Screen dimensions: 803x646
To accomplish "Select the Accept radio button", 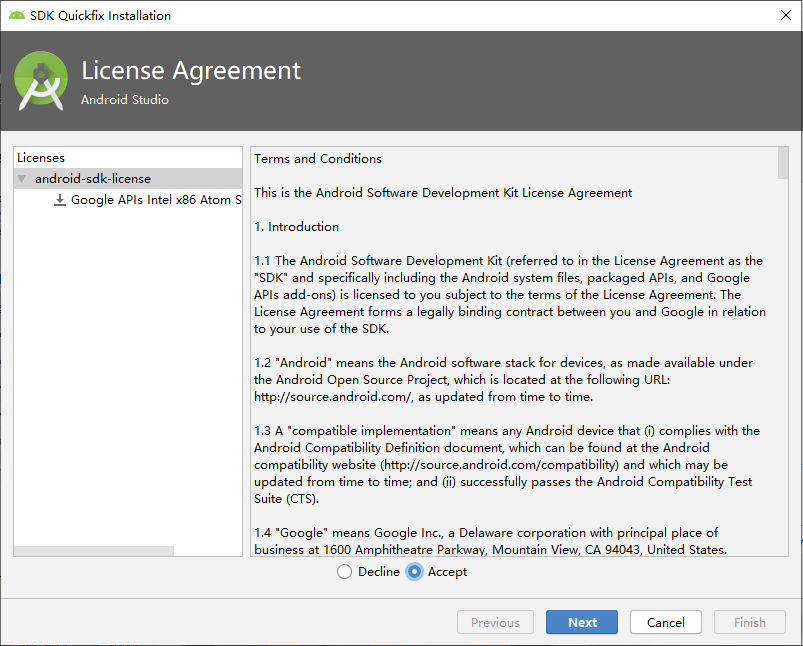I will click(x=415, y=572).
